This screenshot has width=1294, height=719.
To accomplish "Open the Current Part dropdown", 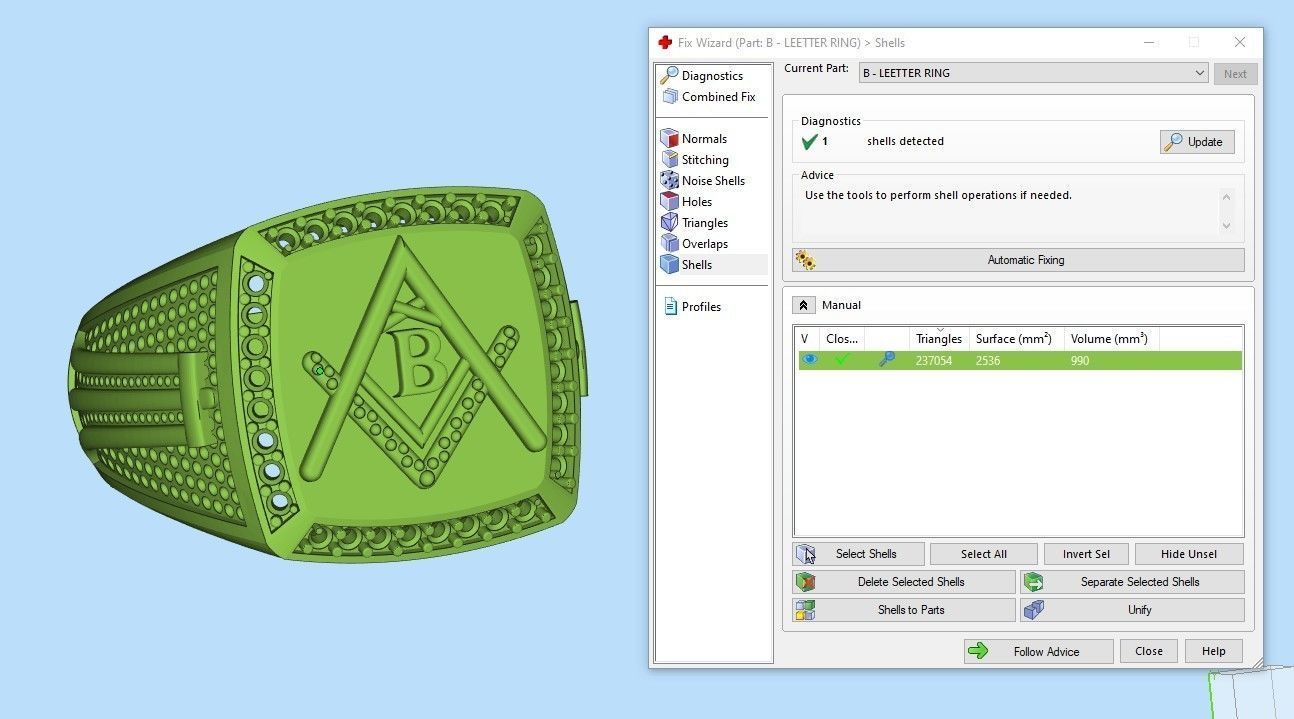I will click(x=1033, y=73).
